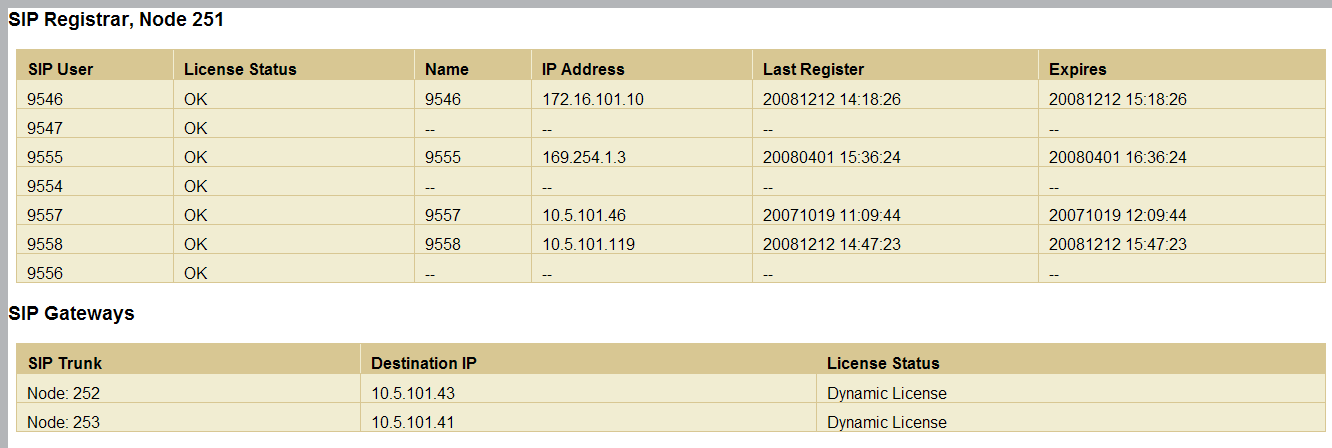Click last register time 20071019 11:09:44
Image resolution: width=1332 pixels, height=448 pixels.
tap(831, 215)
